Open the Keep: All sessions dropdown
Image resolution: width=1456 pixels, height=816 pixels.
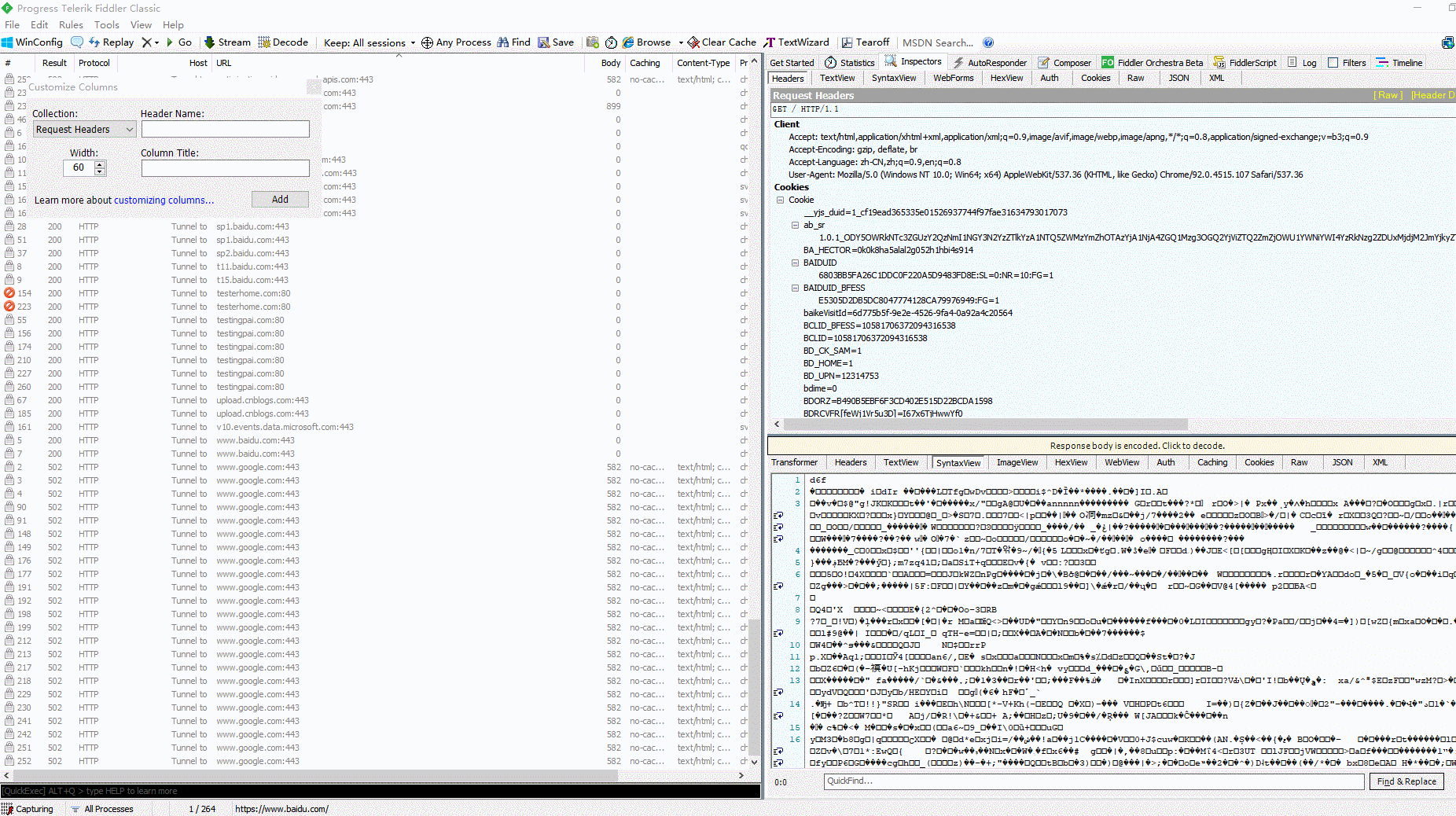click(x=370, y=42)
